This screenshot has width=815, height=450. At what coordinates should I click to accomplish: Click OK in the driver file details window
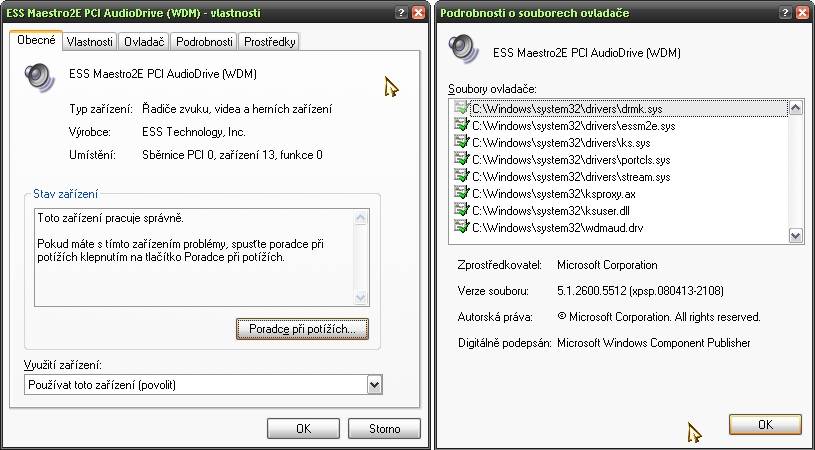click(x=765, y=425)
